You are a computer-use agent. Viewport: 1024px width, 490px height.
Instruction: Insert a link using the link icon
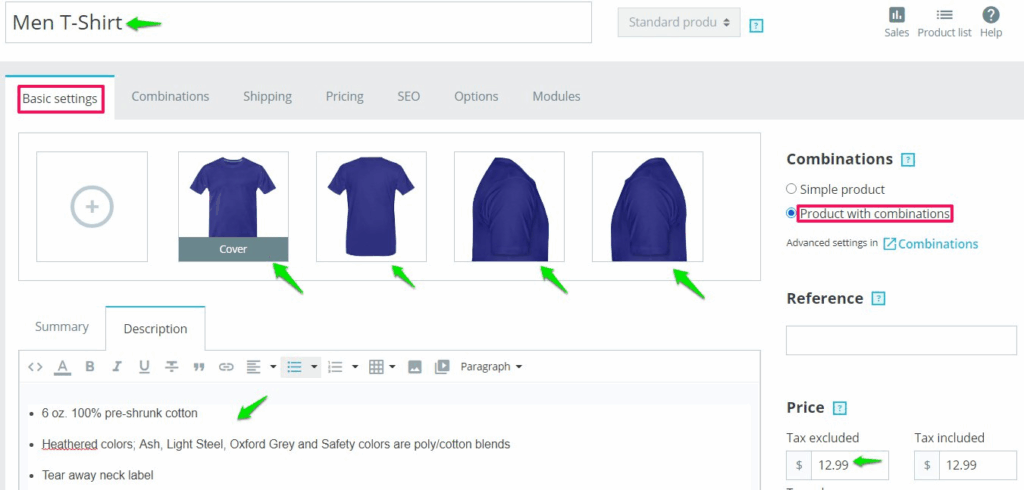(x=226, y=367)
